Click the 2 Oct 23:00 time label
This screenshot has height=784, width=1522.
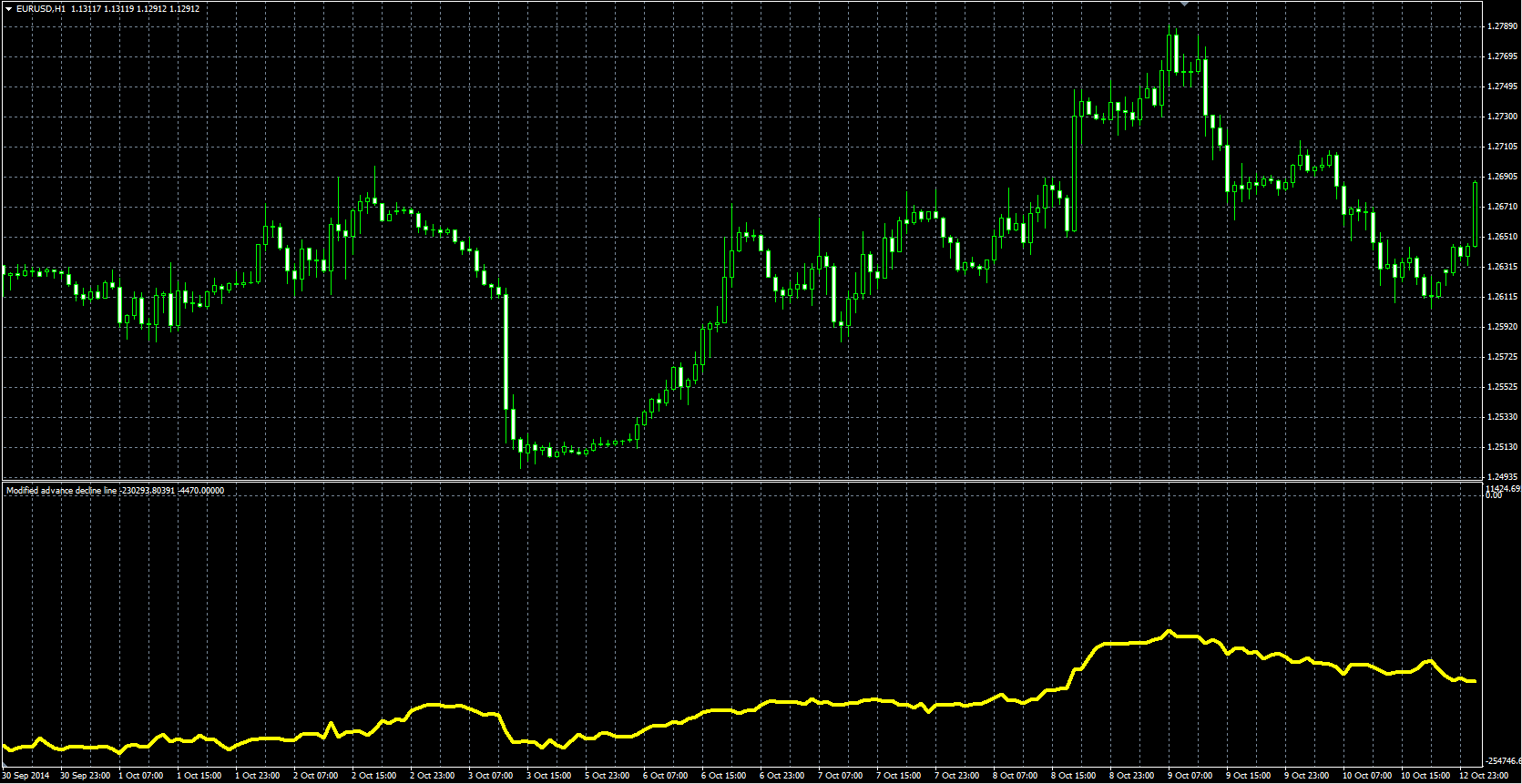(x=433, y=776)
